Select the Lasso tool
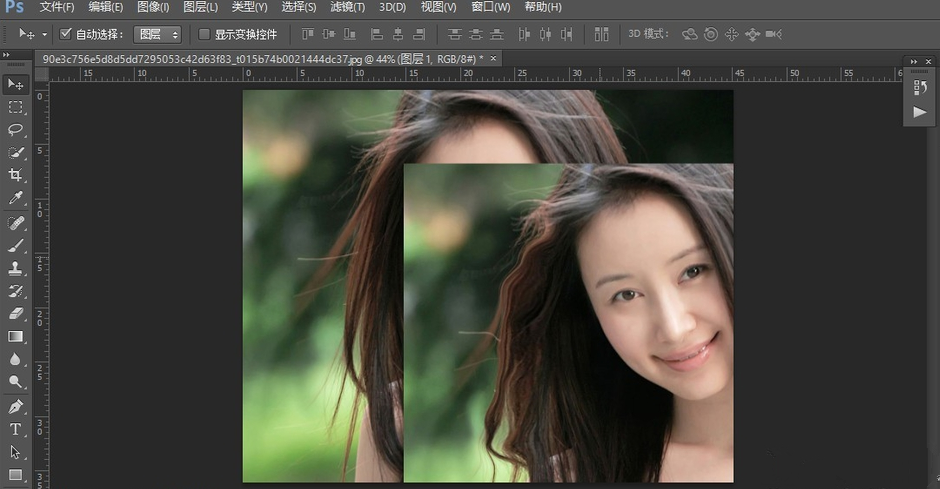 (x=16, y=130)
